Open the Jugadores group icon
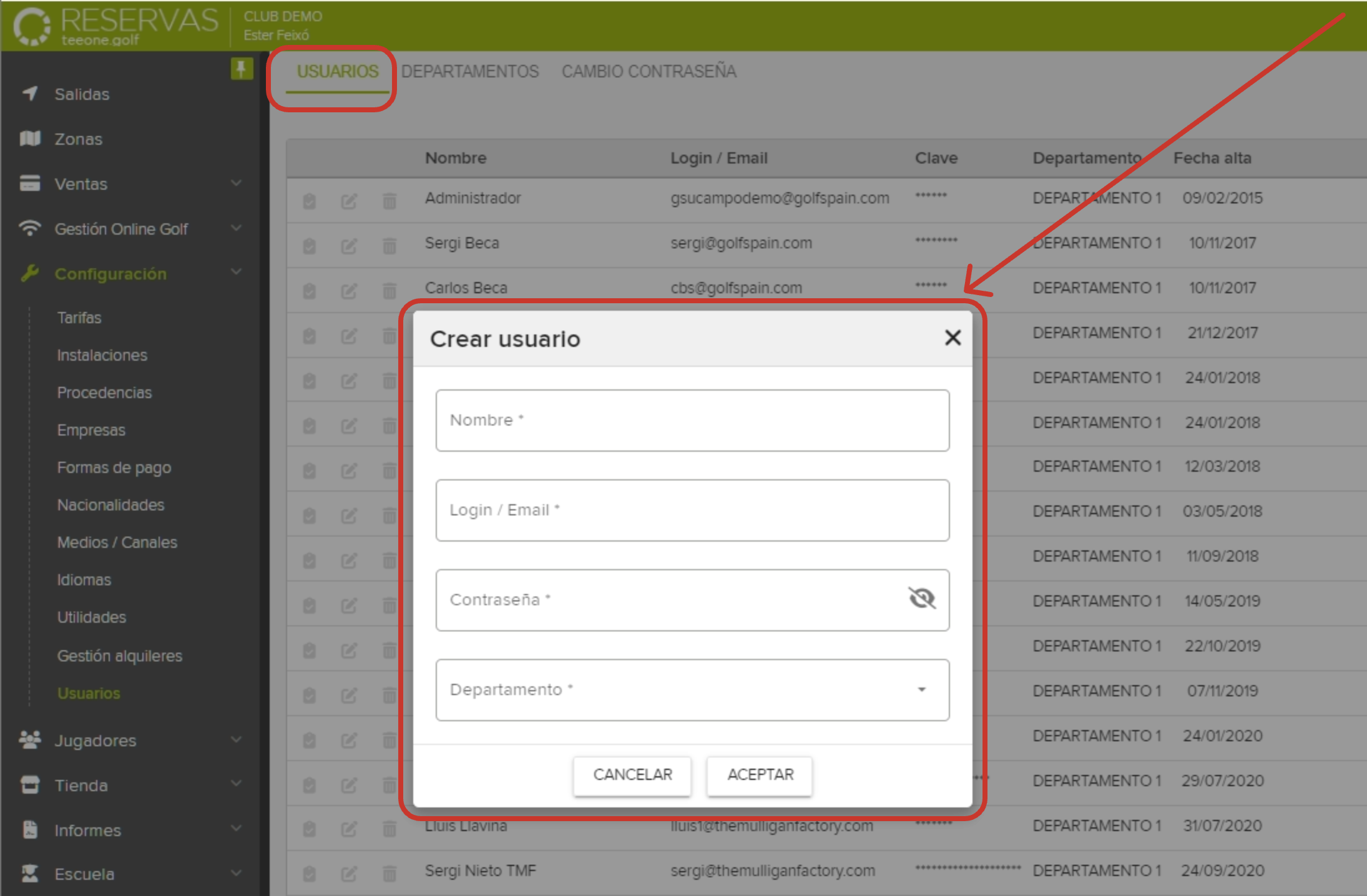Image resolution: width=1367 pixels, height=896 pixels. (31, 740)
